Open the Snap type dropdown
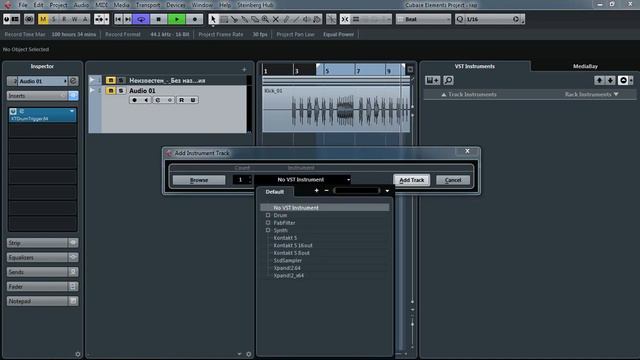This screenshot has height=360, width=640. pyautogui.click(x=371, y=19)
